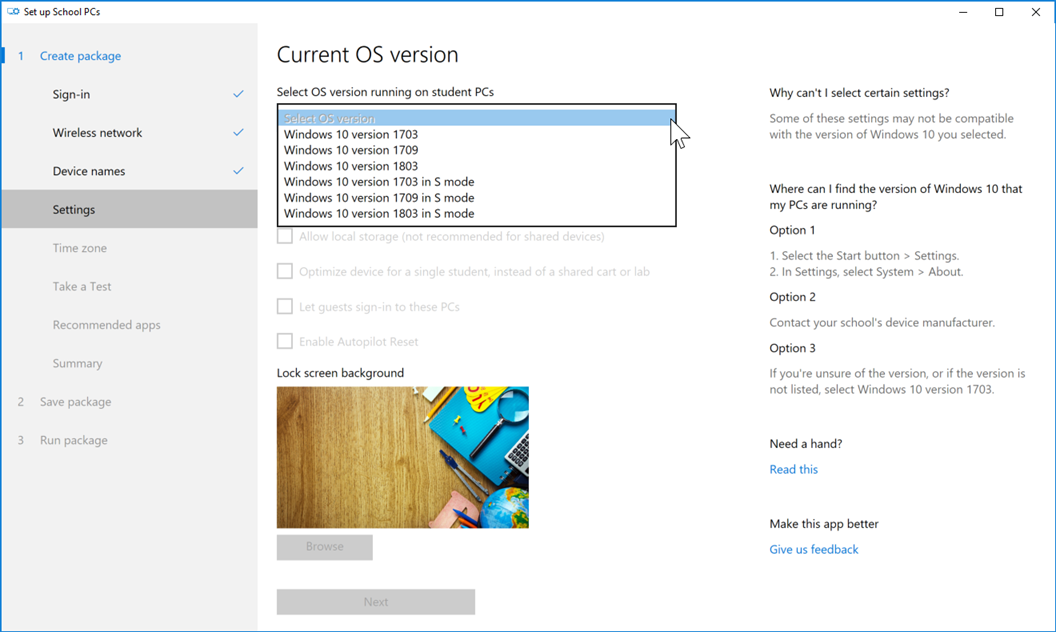This screenshot has width=1056, height=632.
Task: Minimize the application window
Action: click(962, 12)
